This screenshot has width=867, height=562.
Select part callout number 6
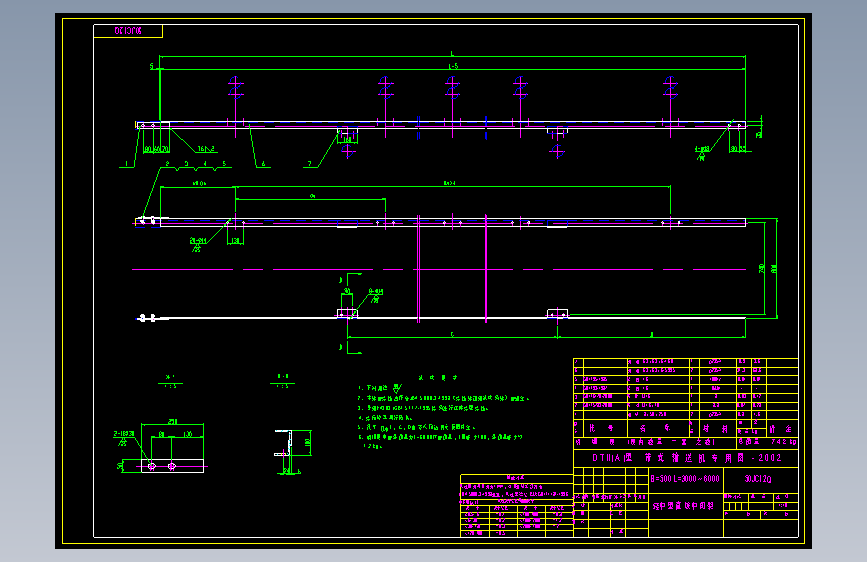click(x=263, y=164)
